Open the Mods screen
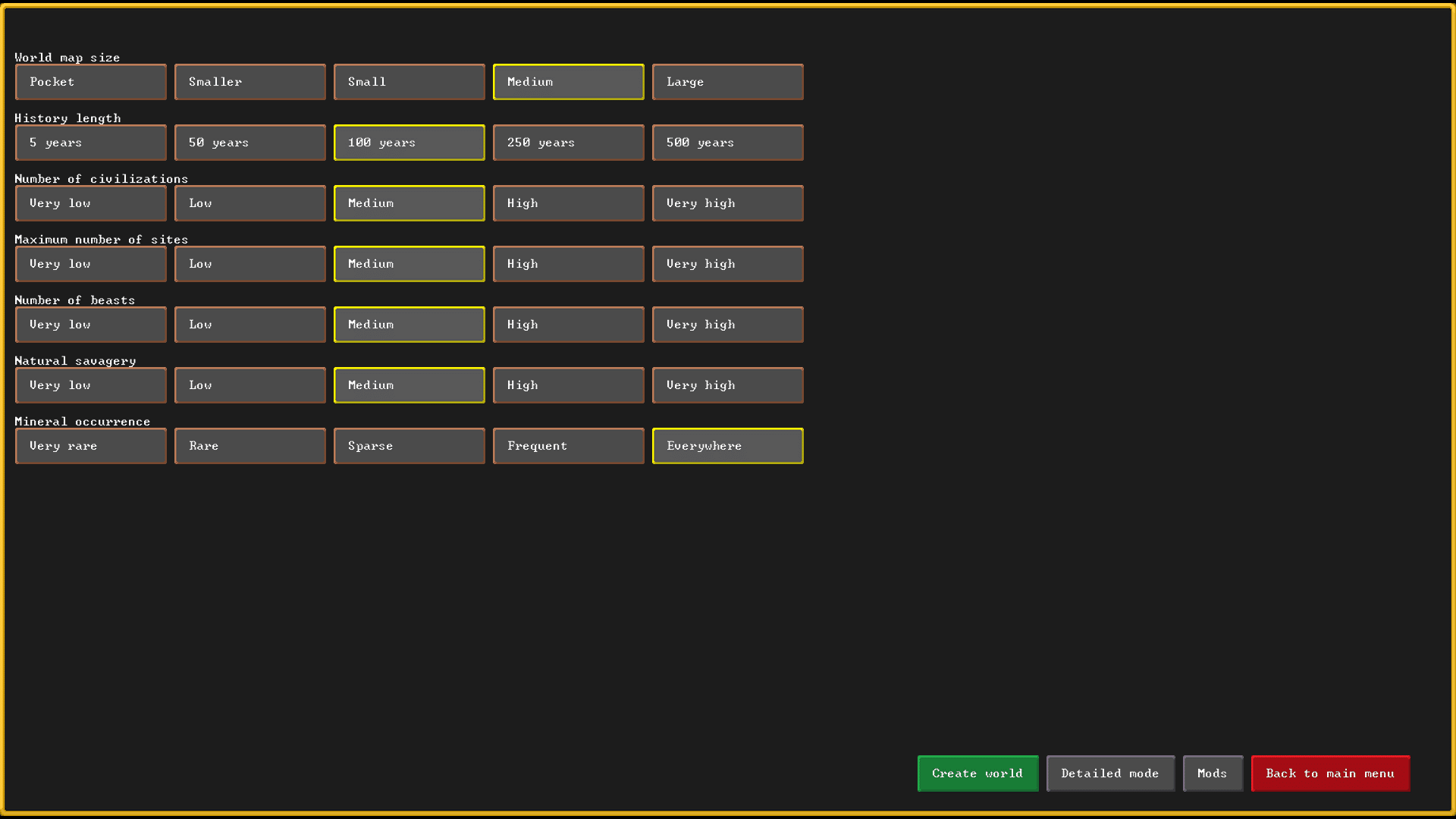Image resolution: width=1456 pixels, height=819 pixels. 1213,773
